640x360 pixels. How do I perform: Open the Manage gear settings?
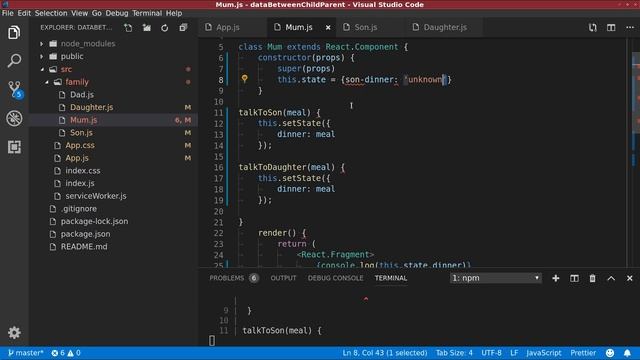coord(14,333)
